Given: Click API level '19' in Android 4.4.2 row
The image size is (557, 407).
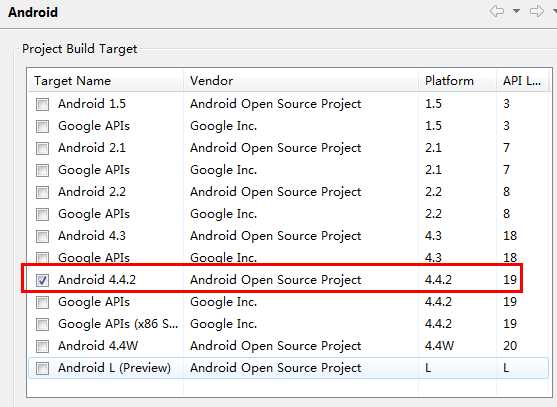Looking at the screenshot, I should tap(510, 280).
